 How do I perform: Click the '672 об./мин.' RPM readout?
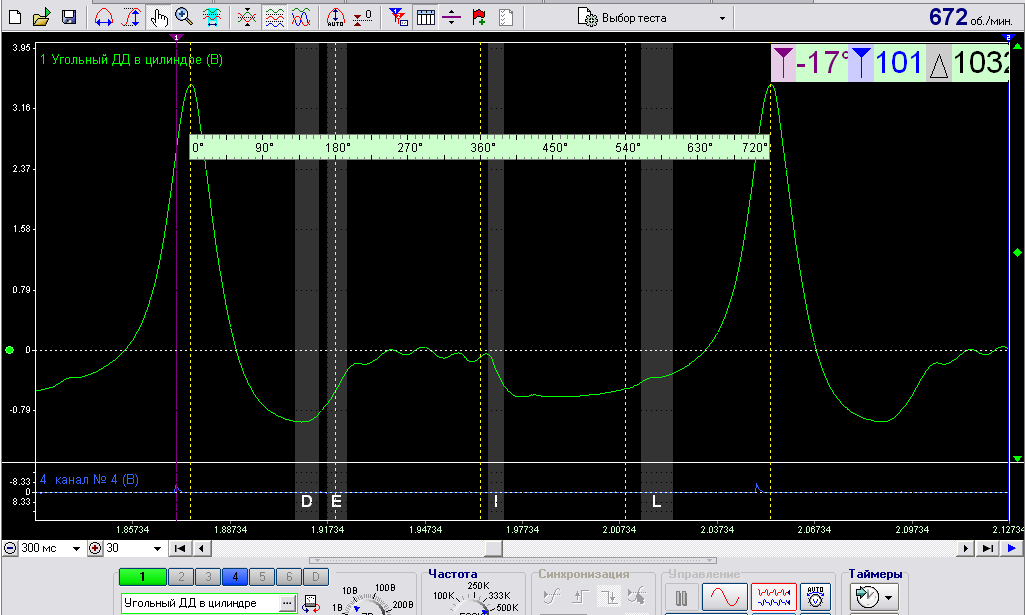pyautogui.click(x=970, y=18)
